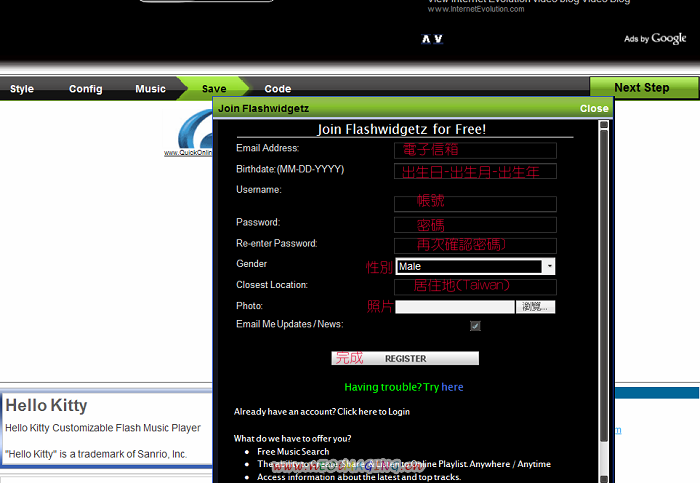Open the www.InternetEvolution.com ad link
This screenshot has width=700, height=483.
point(476,9)
